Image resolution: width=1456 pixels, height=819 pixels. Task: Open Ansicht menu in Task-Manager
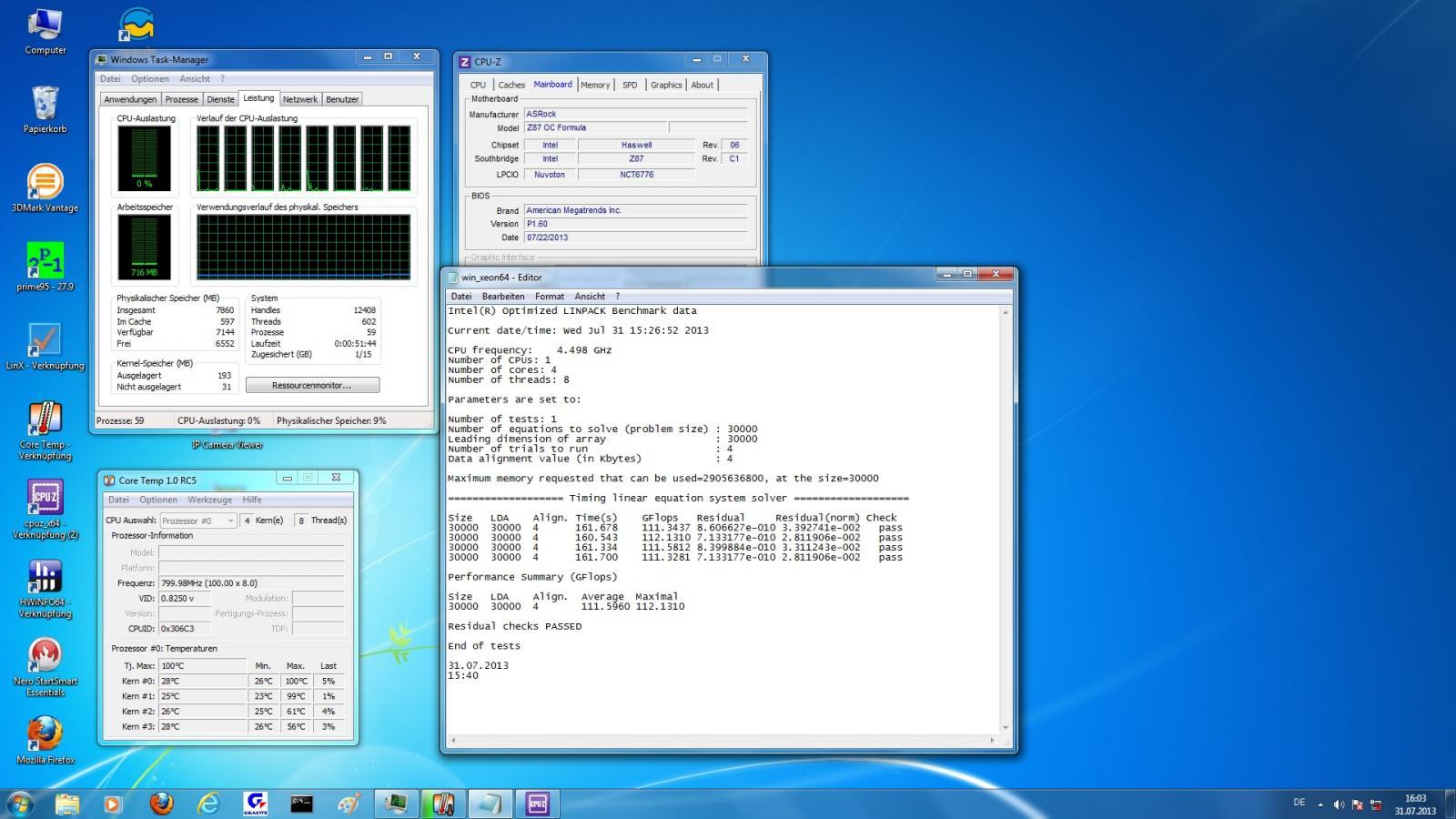click(x=195, y=79)
